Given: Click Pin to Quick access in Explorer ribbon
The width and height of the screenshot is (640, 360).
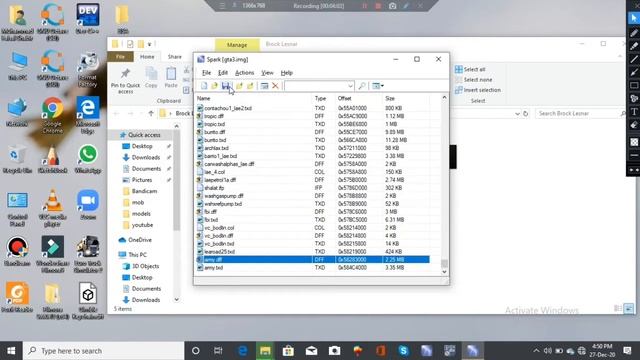Looking at the screenshot, I should [125, 81].
